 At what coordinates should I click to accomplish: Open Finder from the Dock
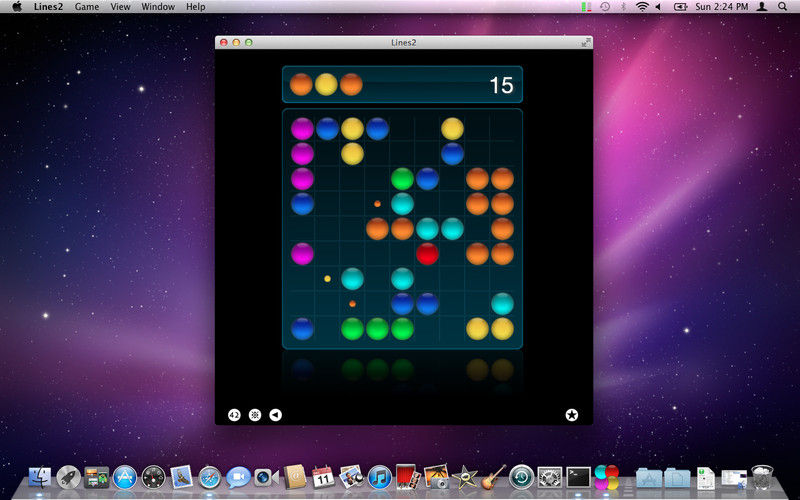point(39,478)
